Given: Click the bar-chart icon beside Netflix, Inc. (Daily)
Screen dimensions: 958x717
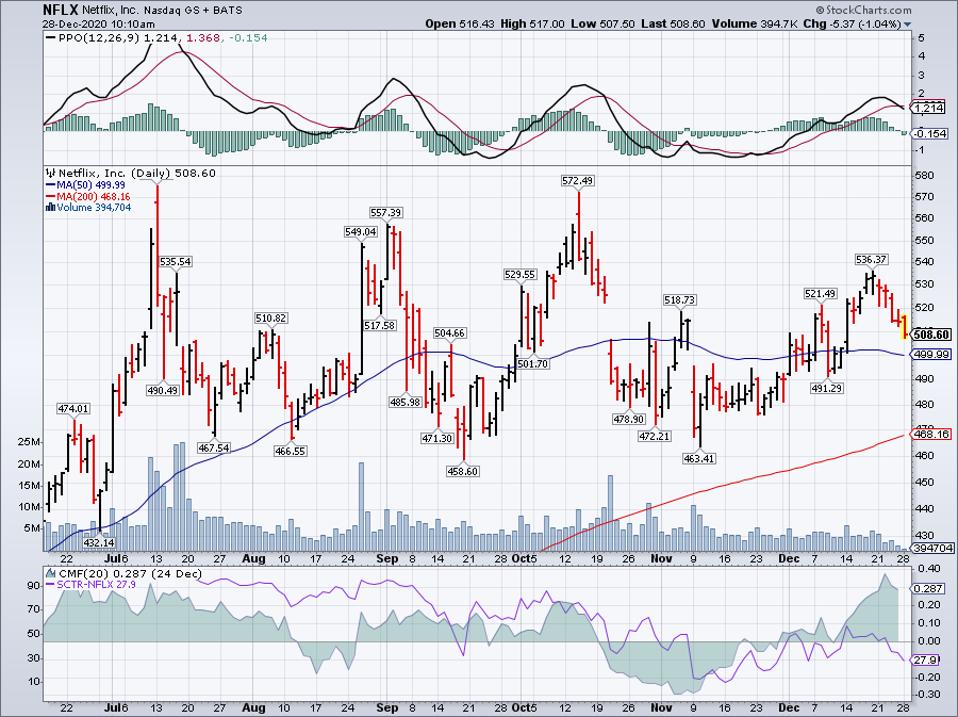Looking at the screenshot, I should pyautogui.click(x=51, y=173).
